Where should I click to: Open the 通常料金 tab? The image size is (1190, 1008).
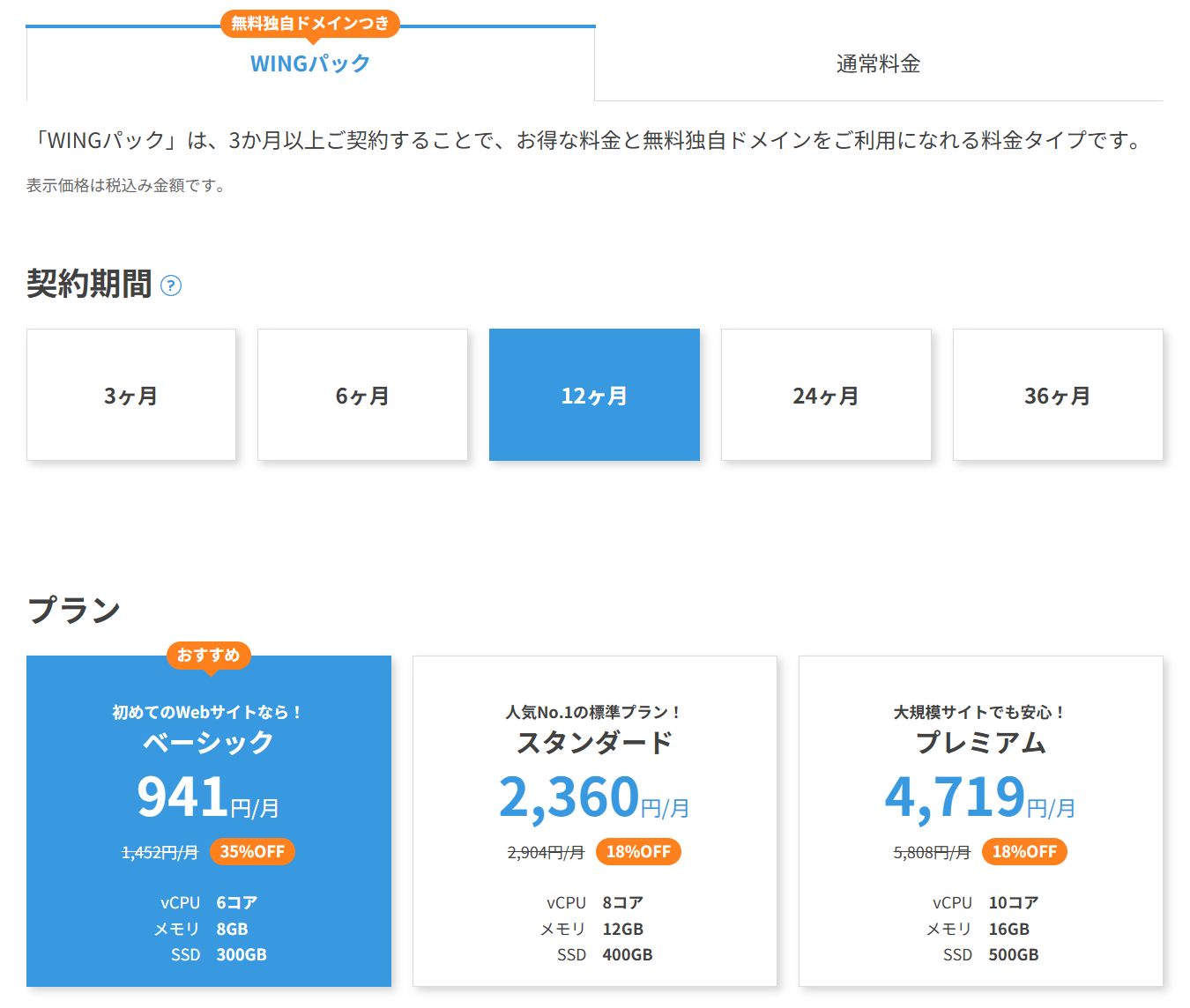click(x=878, y=64)
